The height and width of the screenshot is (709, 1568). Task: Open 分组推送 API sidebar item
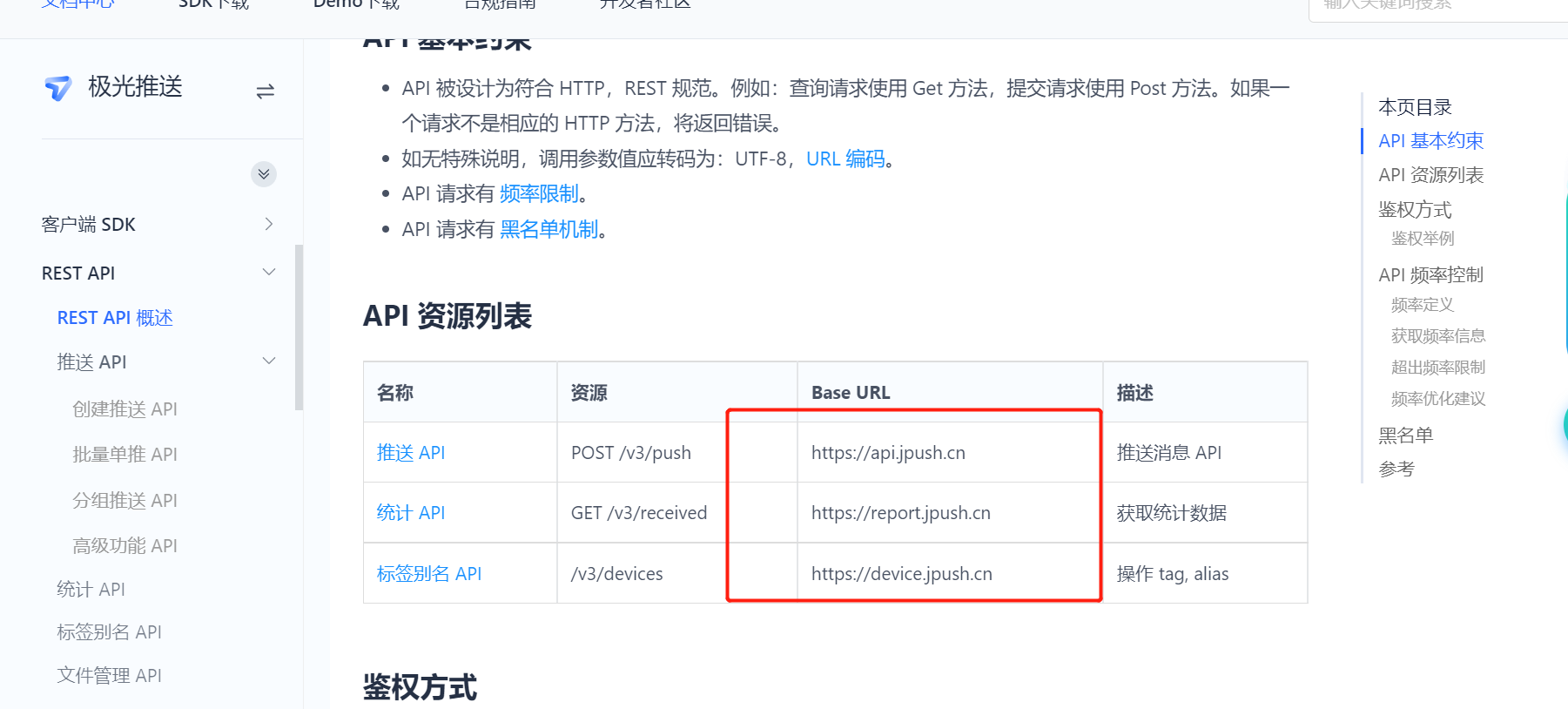tap(125, 500)
